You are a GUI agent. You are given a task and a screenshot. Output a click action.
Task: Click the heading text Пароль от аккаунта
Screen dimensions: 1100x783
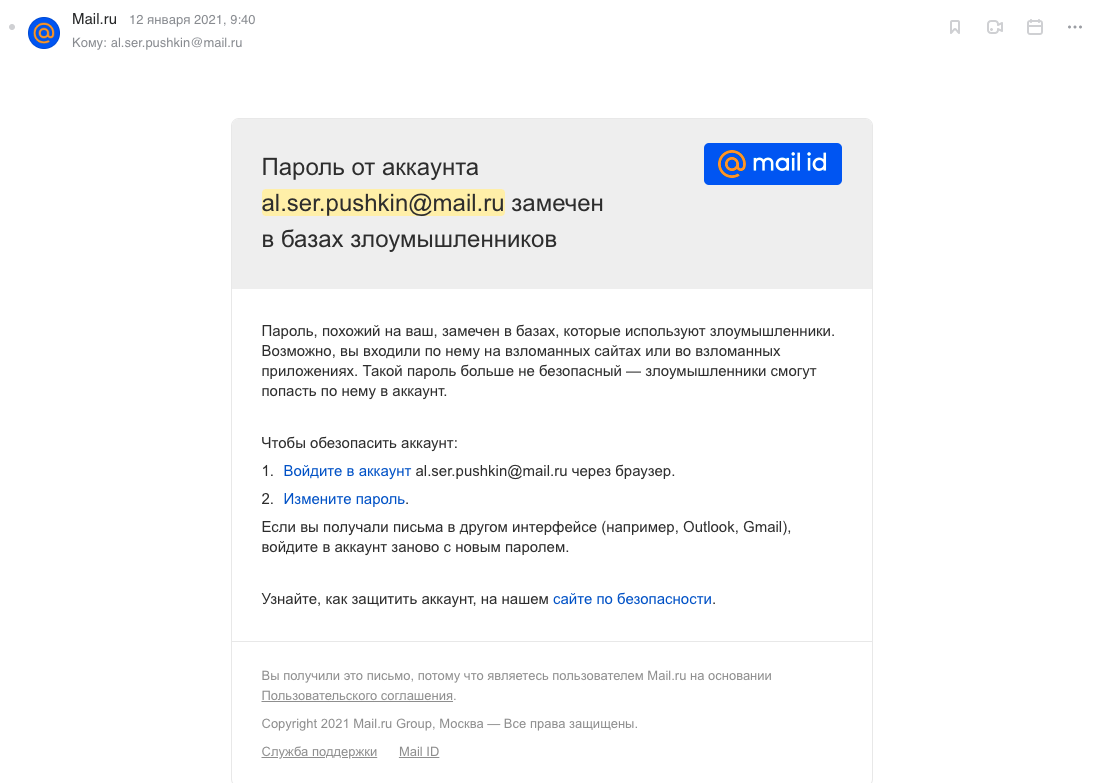pos(370,167)
